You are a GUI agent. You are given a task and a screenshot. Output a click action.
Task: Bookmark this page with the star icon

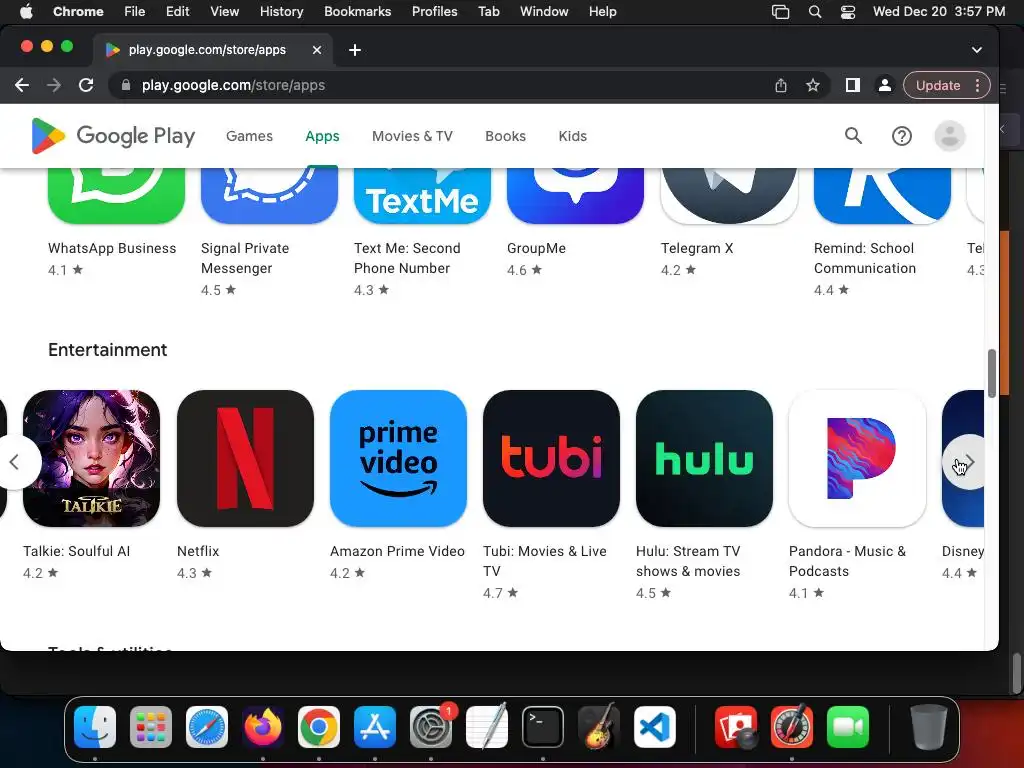pyautogui.click(x=812, y=86)
